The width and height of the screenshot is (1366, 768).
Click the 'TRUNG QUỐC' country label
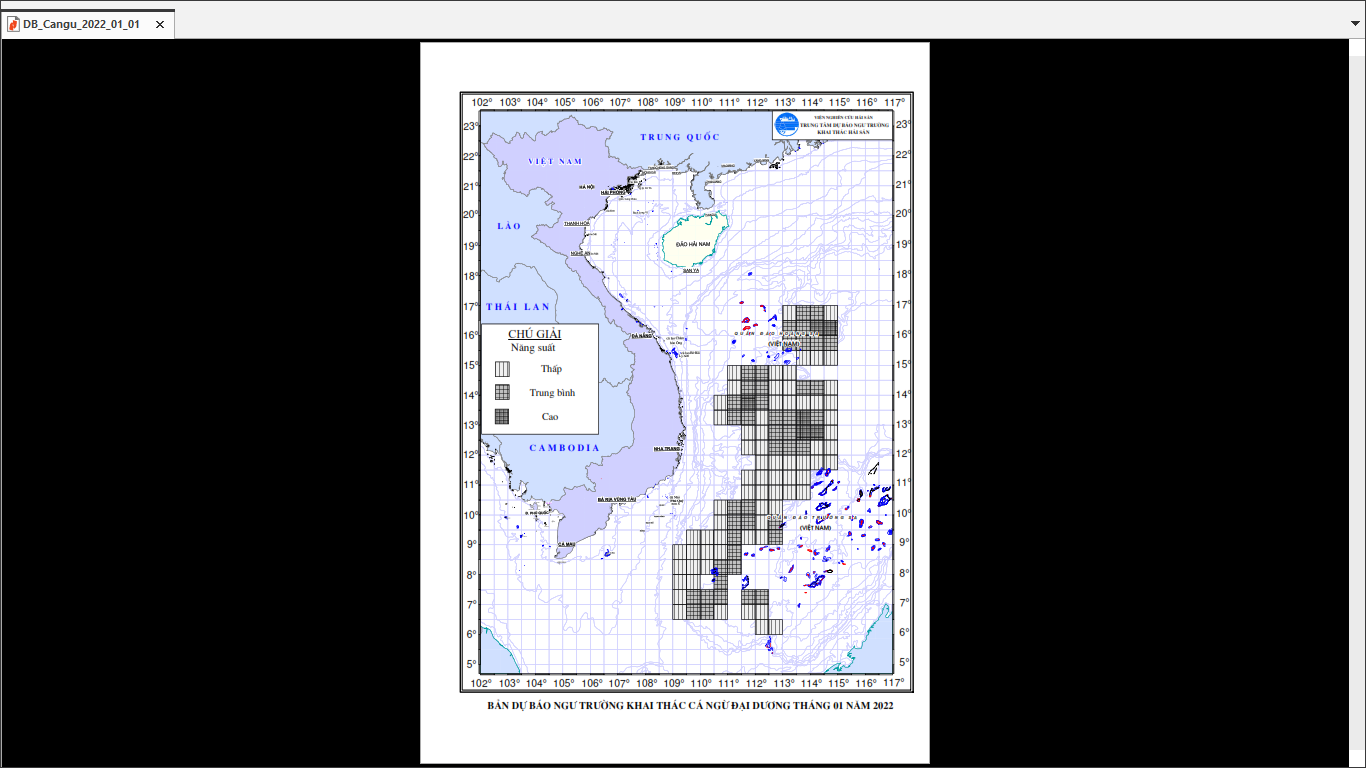(x=679, y=137)
